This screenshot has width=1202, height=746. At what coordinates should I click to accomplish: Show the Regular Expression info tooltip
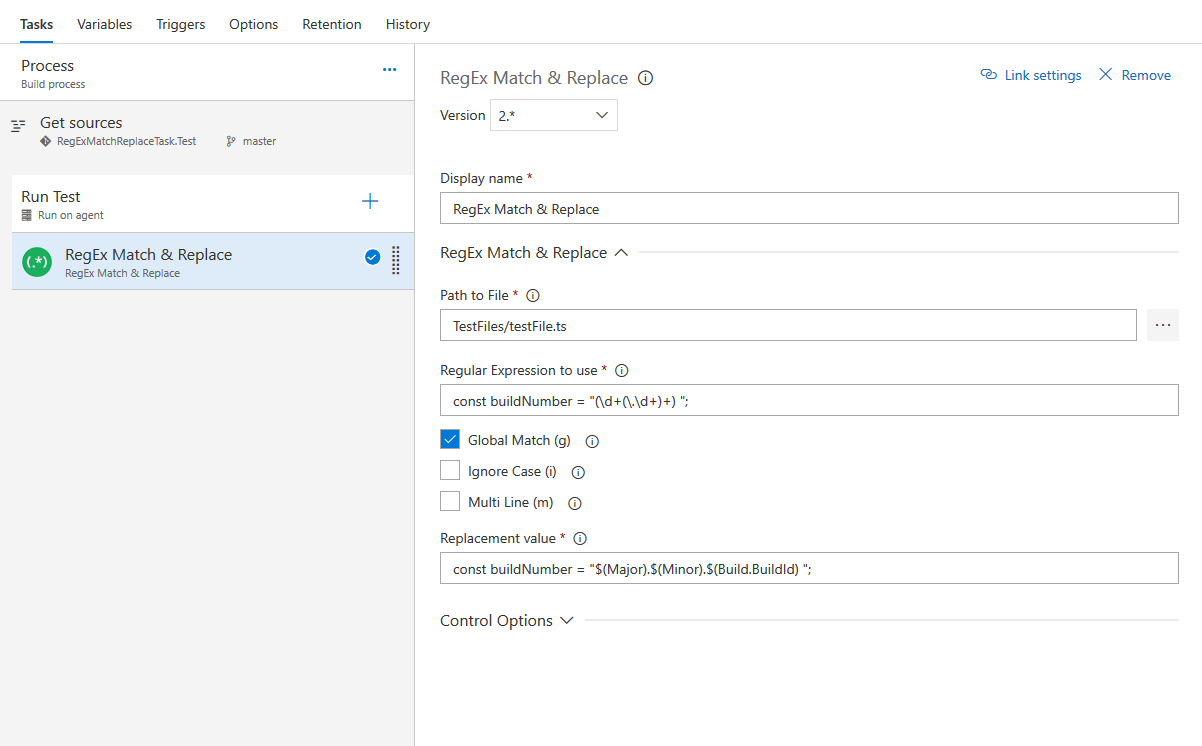click(622, 371)
